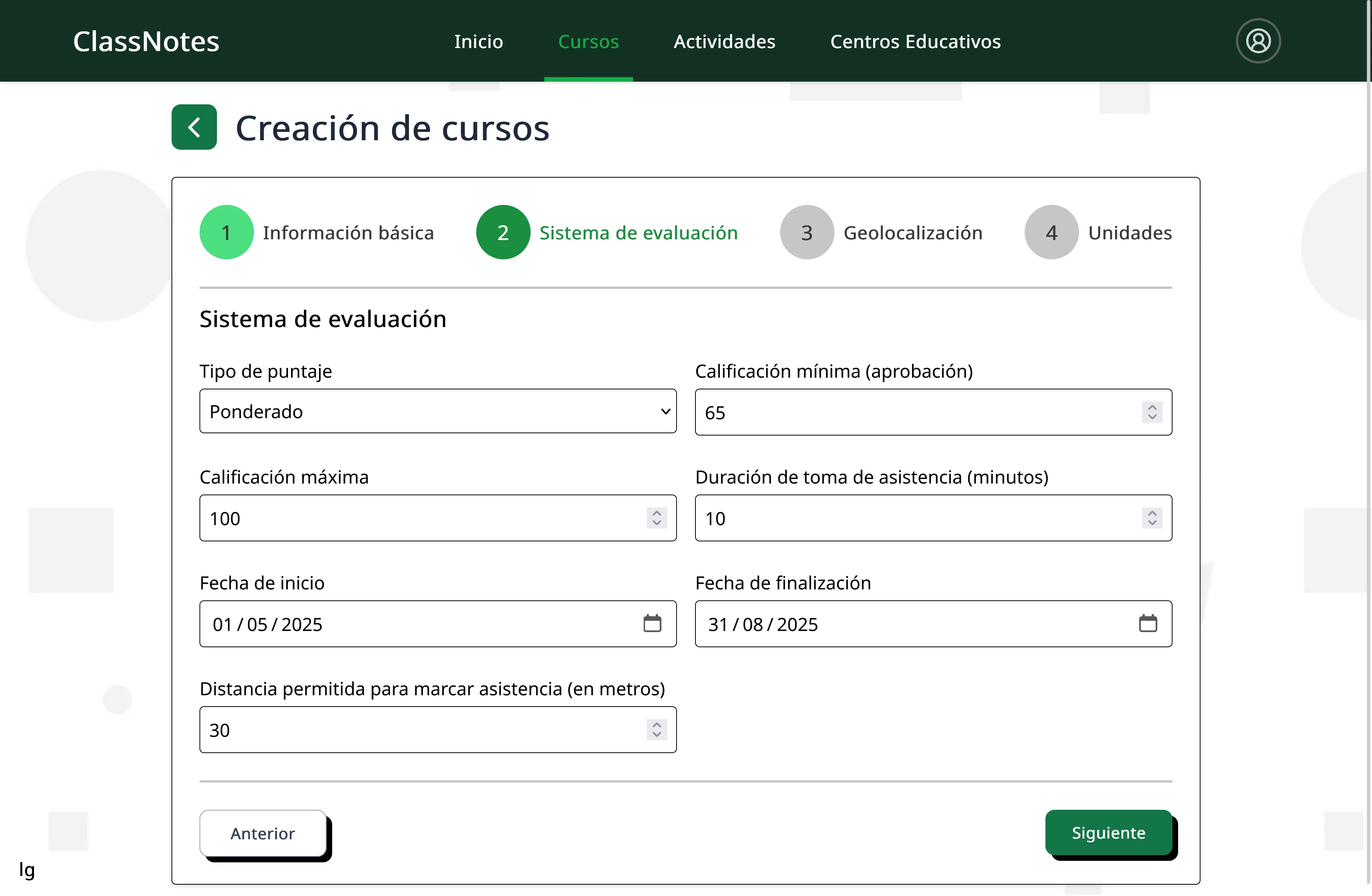This screenshot has width=1372, height=896.
Task: Open the calendar picker for Fecha de finalización
Action: [x=1148, y=624]
